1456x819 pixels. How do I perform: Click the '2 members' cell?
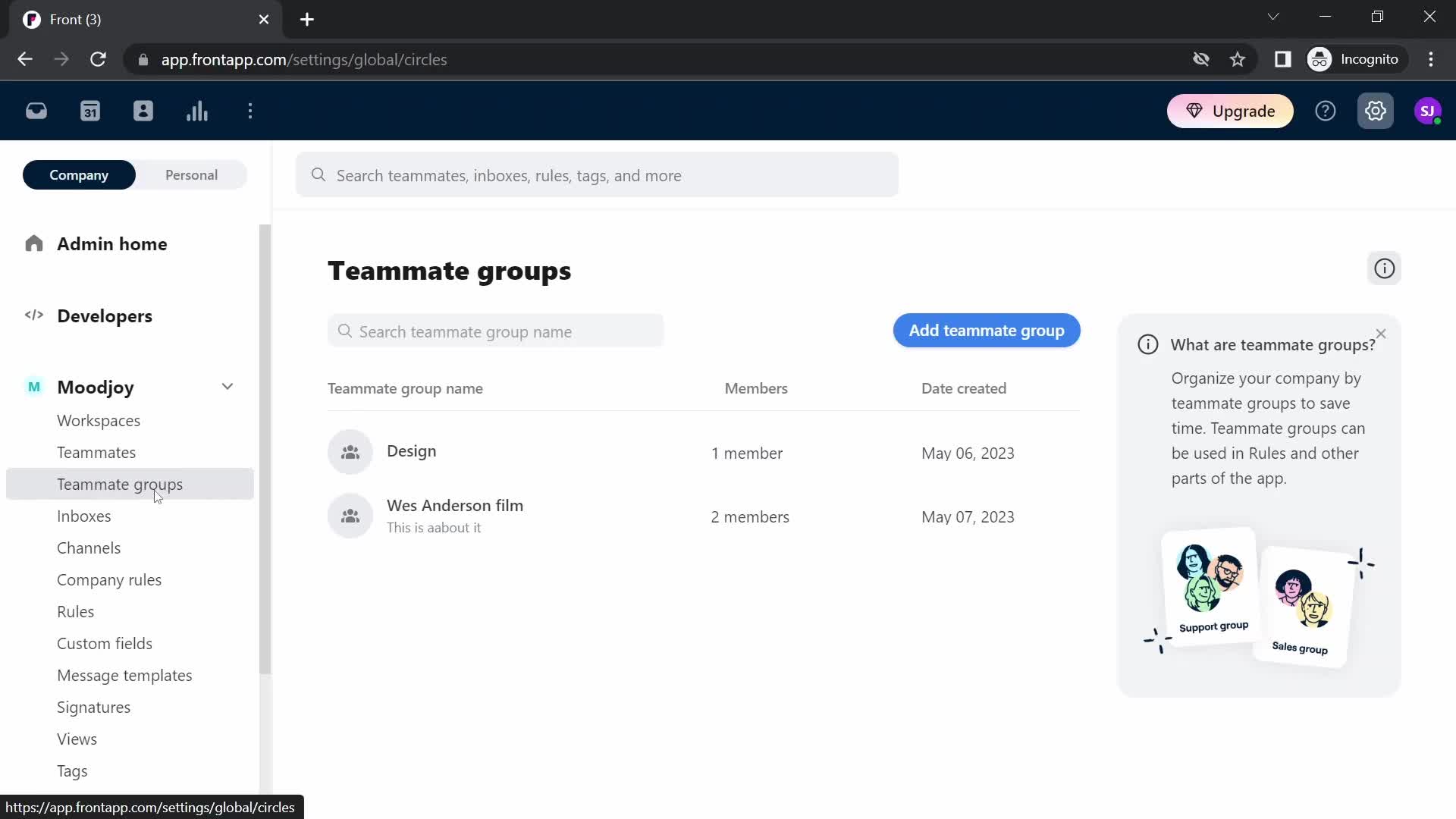[x=750, y=517]
